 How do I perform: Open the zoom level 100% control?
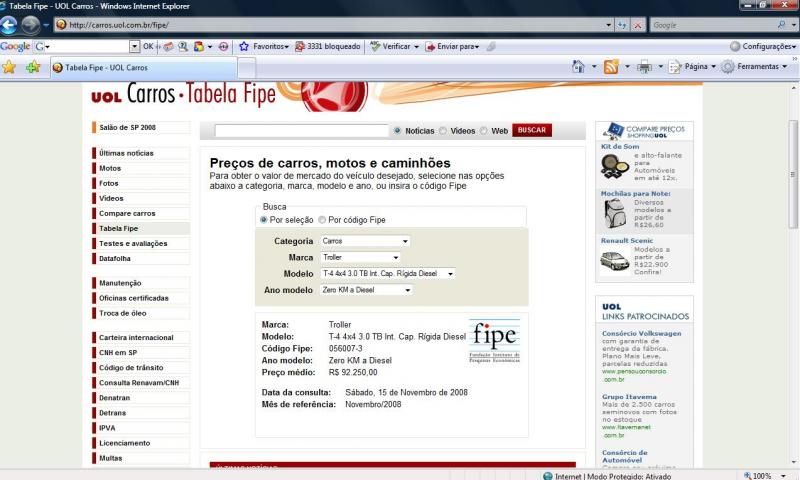pos(764,475)
